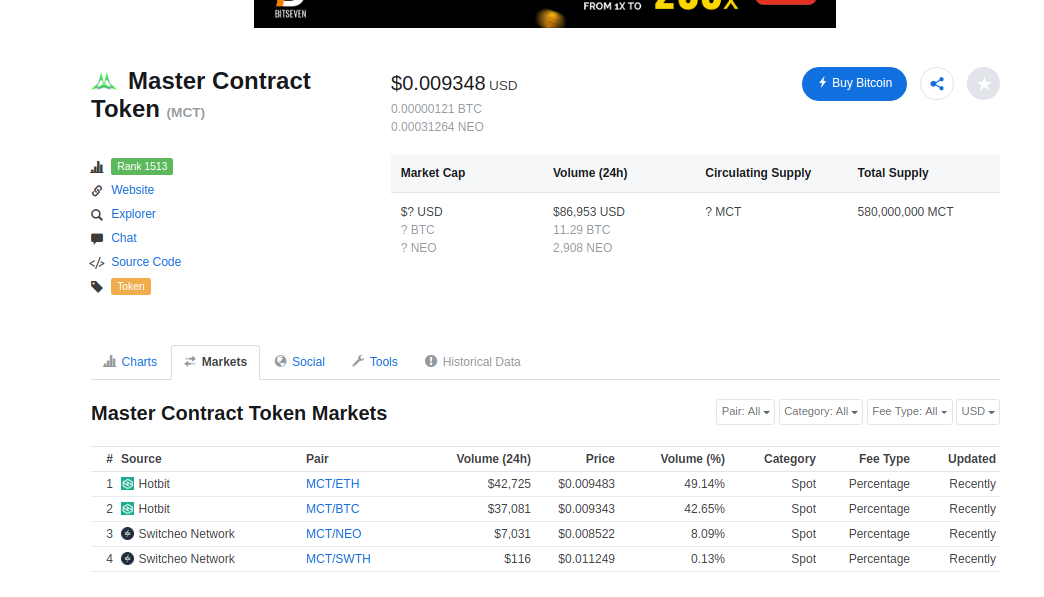Click the Token tag badge
Image resolution: width=1044 pixels, height=597 pixels.
(130, 286)
